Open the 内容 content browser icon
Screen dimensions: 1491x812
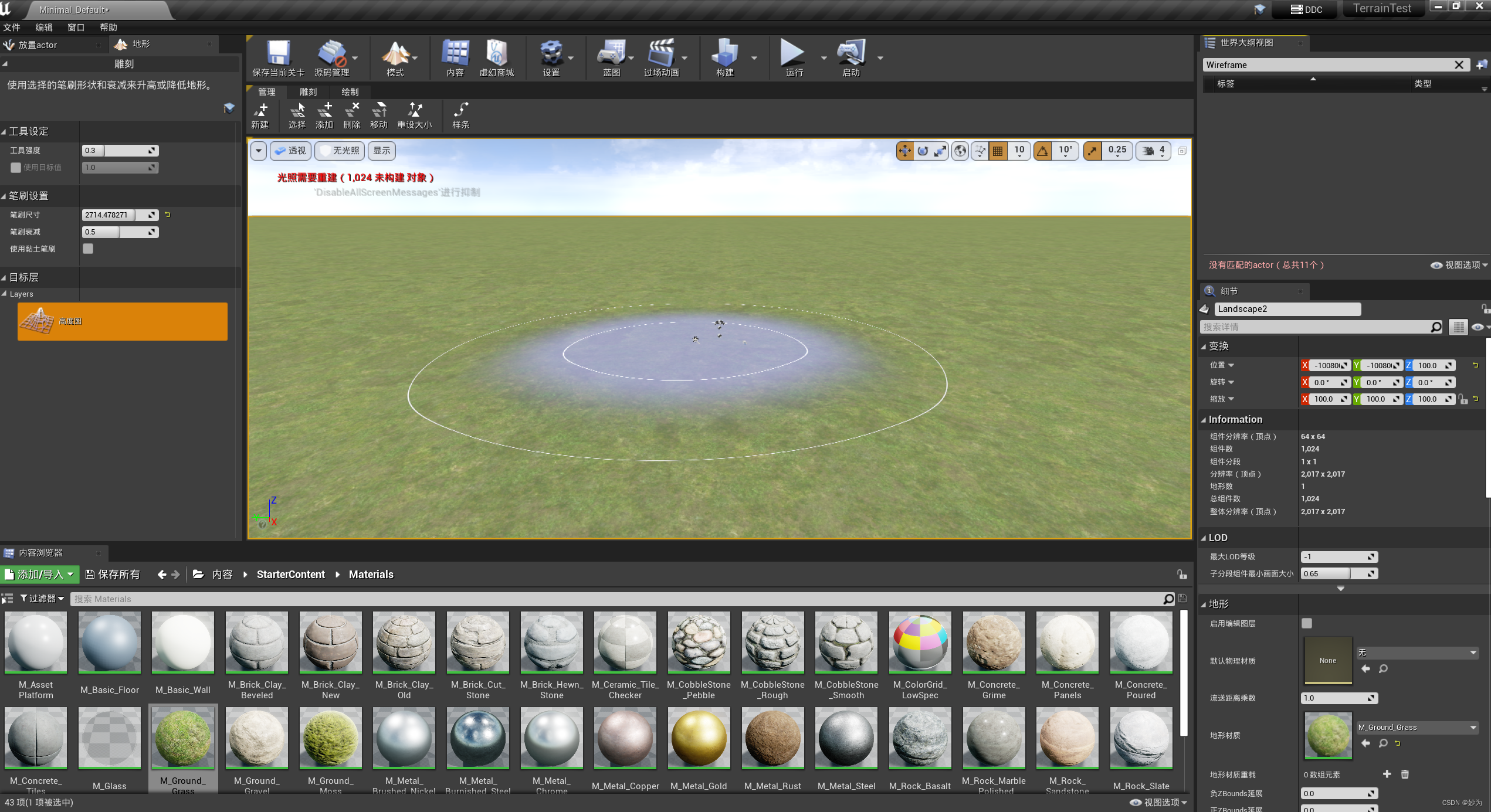(455, 58)
